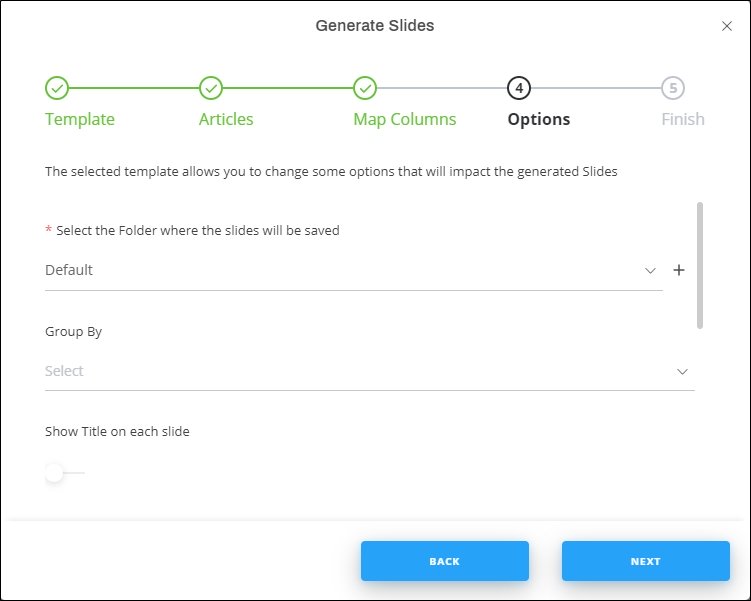Jump to the Finish step label
751x601 pixels.
point(683,119)
